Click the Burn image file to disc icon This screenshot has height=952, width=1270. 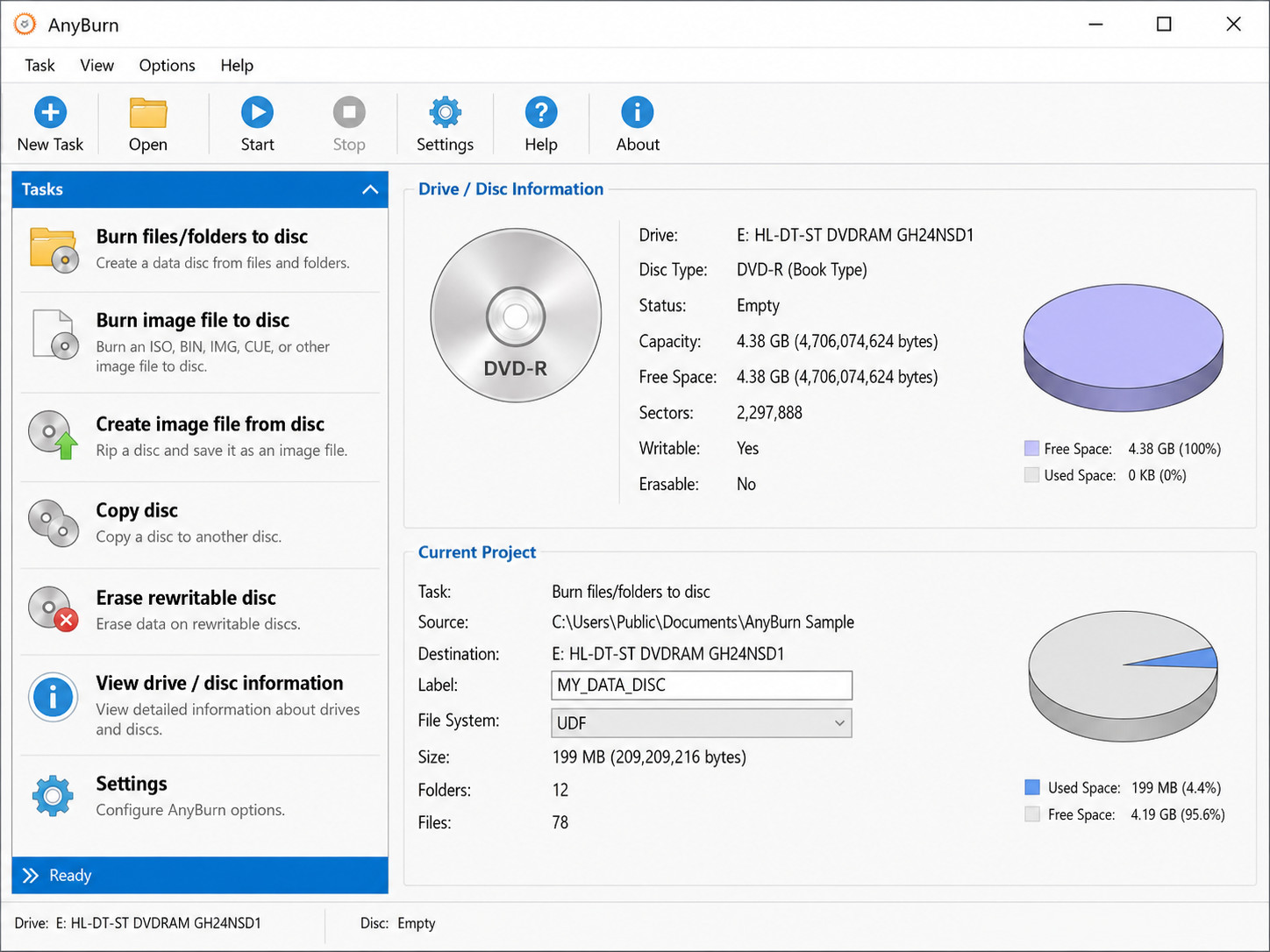[55, 334]
